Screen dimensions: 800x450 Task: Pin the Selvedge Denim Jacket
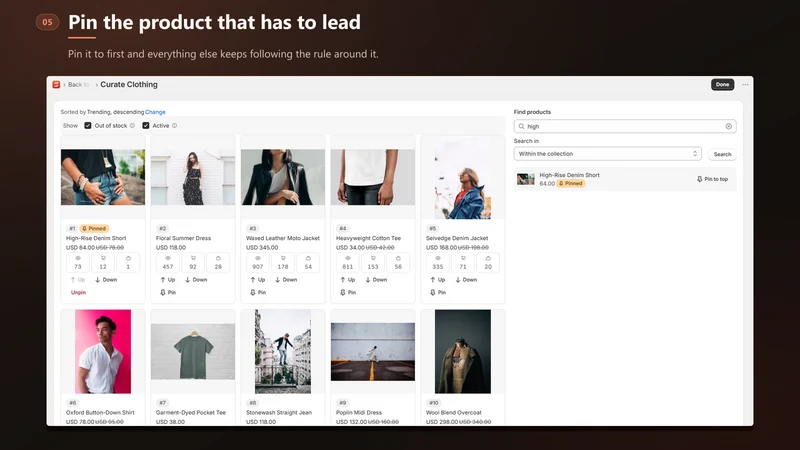click(x=438, y=292)
